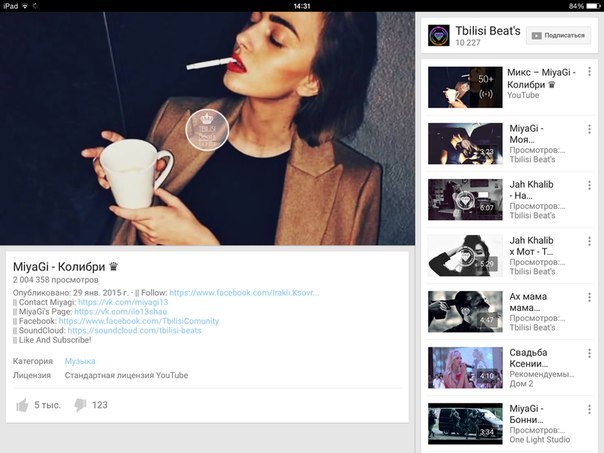The width and height of the screenshot is (604, 453).
Task: Subscribe with the Подписаться button
Action: (558, 36)
